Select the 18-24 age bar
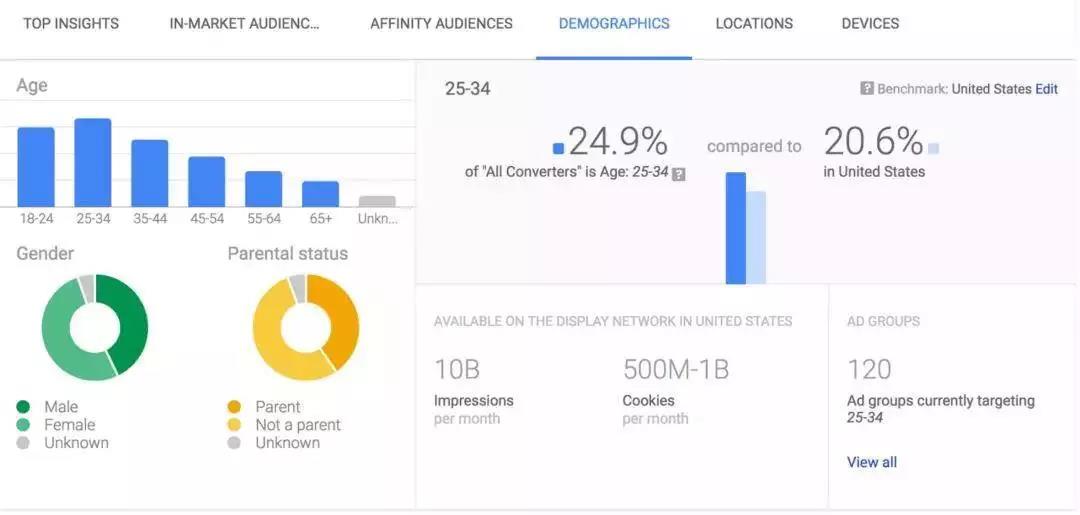 point(36,167)
